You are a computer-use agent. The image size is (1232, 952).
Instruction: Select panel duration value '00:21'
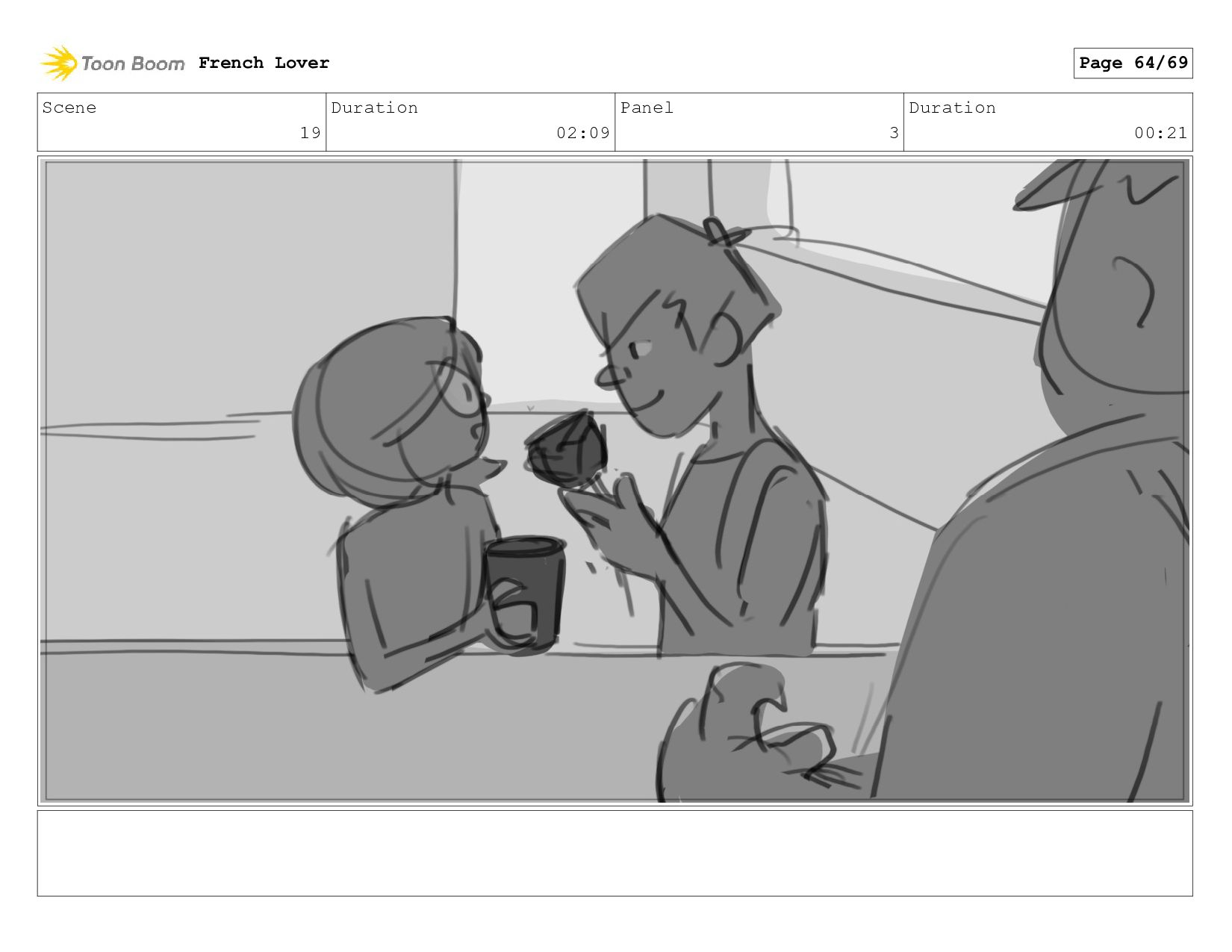1160,133
